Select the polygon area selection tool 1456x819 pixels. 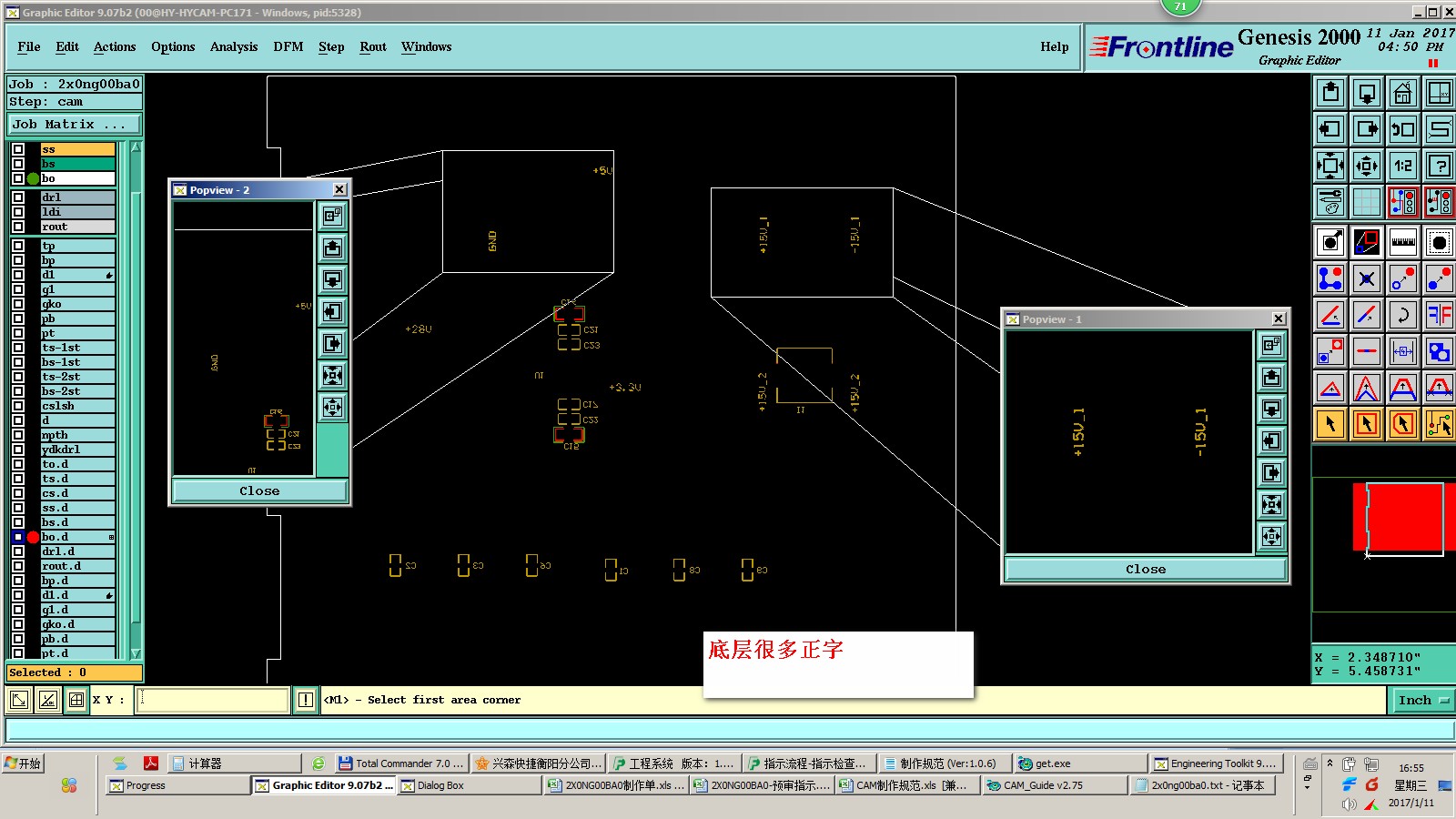(1403, 424)
